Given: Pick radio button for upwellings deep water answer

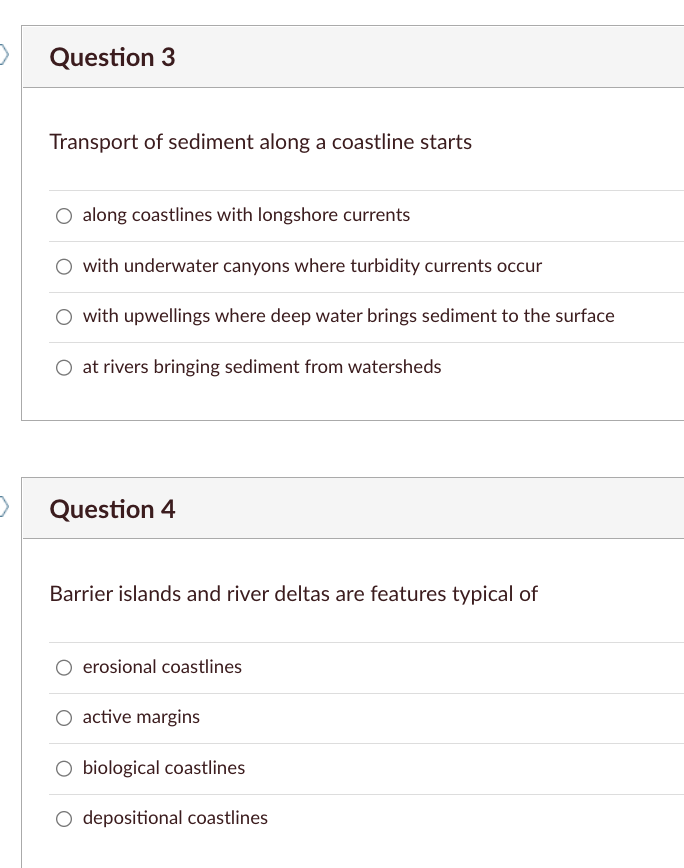Looking at the screenshot, I should click(65, 317).
